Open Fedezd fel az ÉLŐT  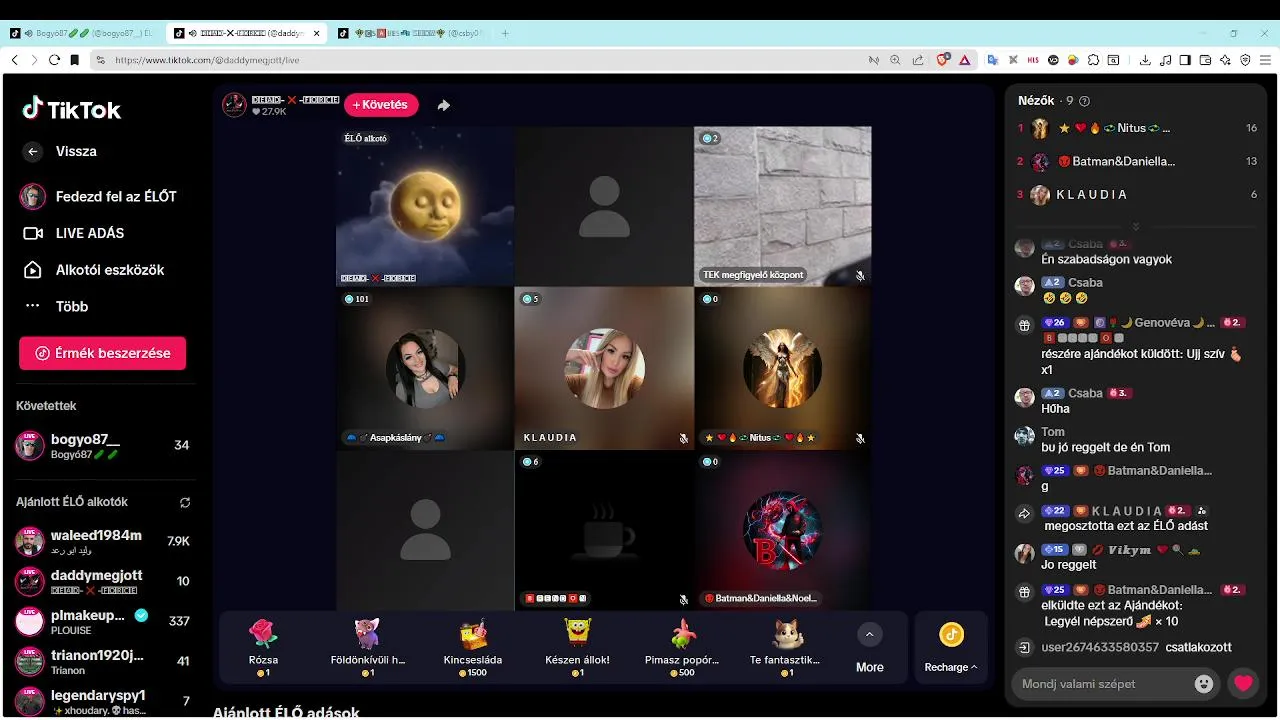coord(98,197)
